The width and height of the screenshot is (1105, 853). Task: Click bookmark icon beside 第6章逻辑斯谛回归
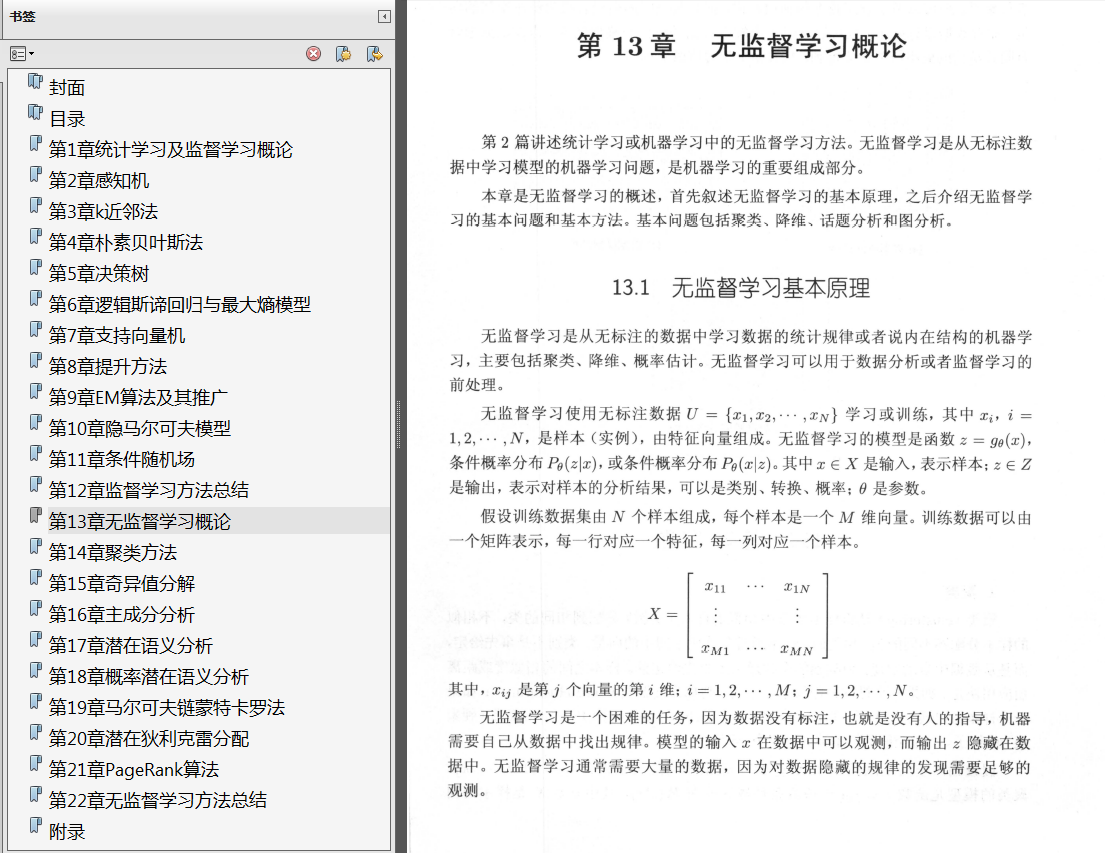pos(35,298)
